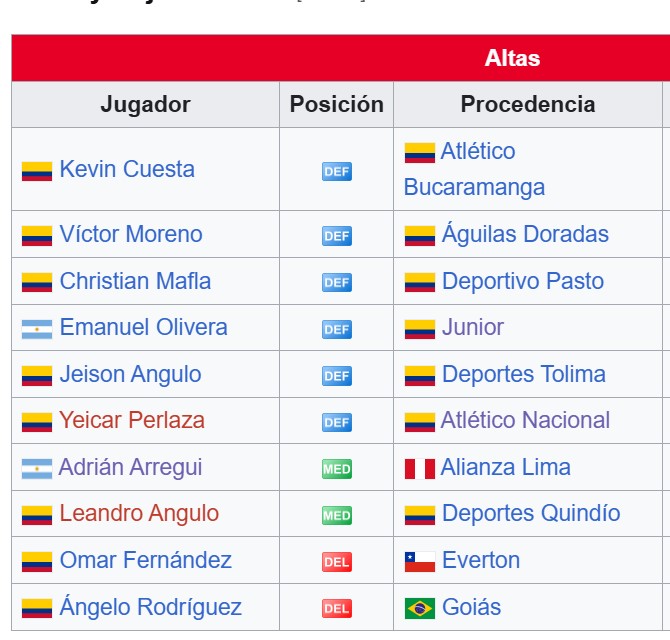Visit the Atlético Nacional link
The width and height of the screenshot is (670, 640).
click(x=525, y=420)
